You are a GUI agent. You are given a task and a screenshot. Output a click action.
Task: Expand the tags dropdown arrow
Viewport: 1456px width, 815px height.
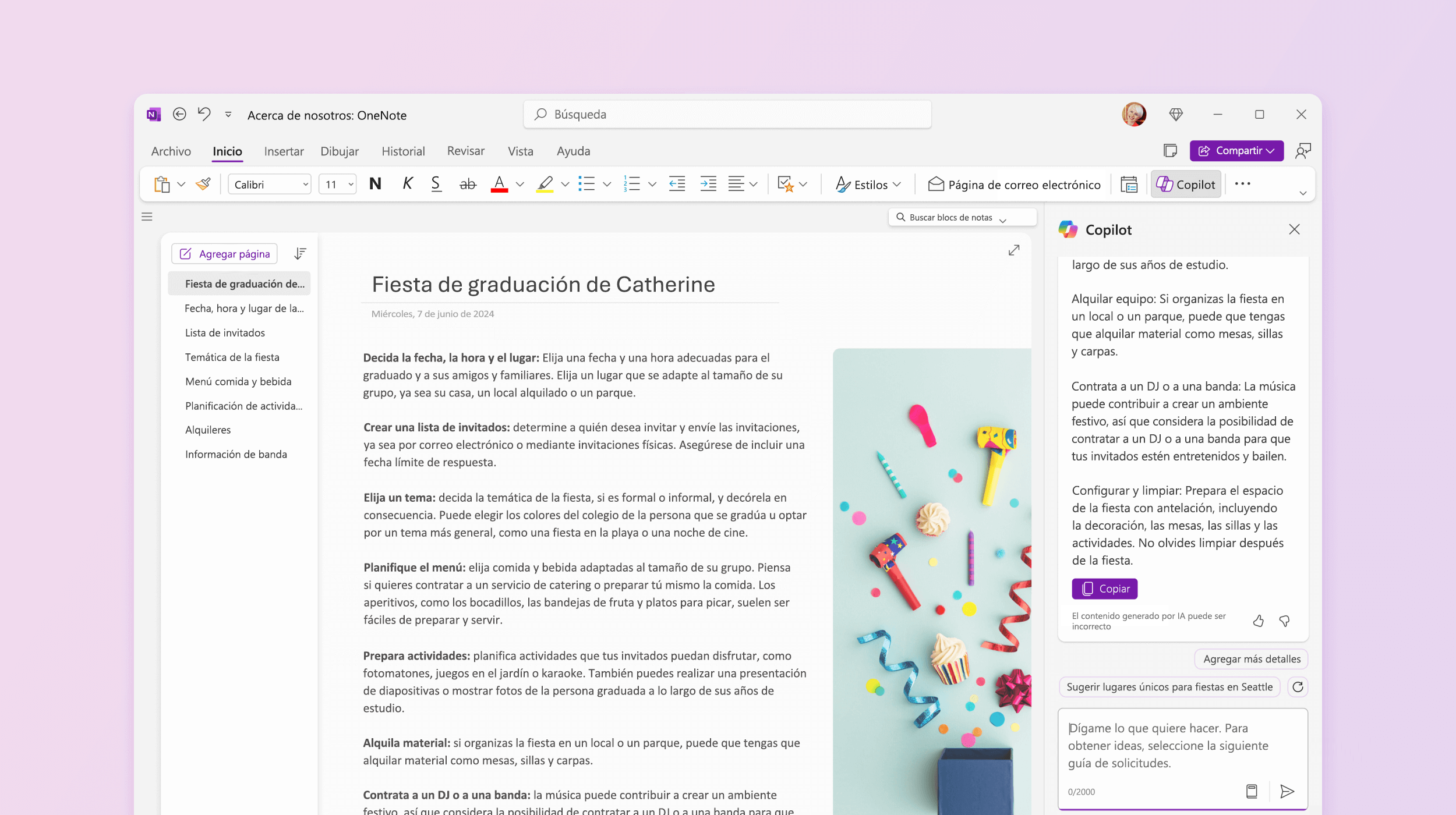pyautogui.click(x=803, y=185)
